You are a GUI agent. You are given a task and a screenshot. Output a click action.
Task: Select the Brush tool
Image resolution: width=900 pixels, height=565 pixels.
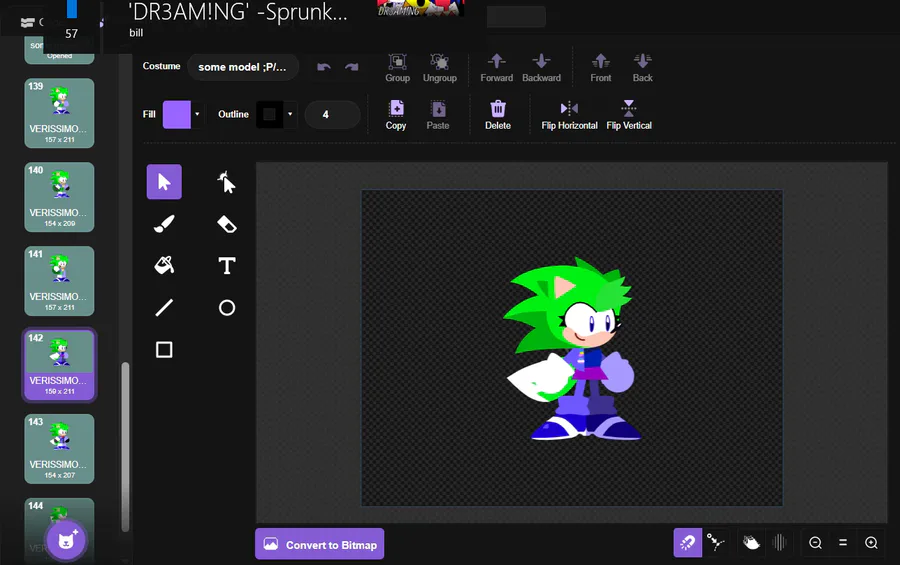[164, 224]
